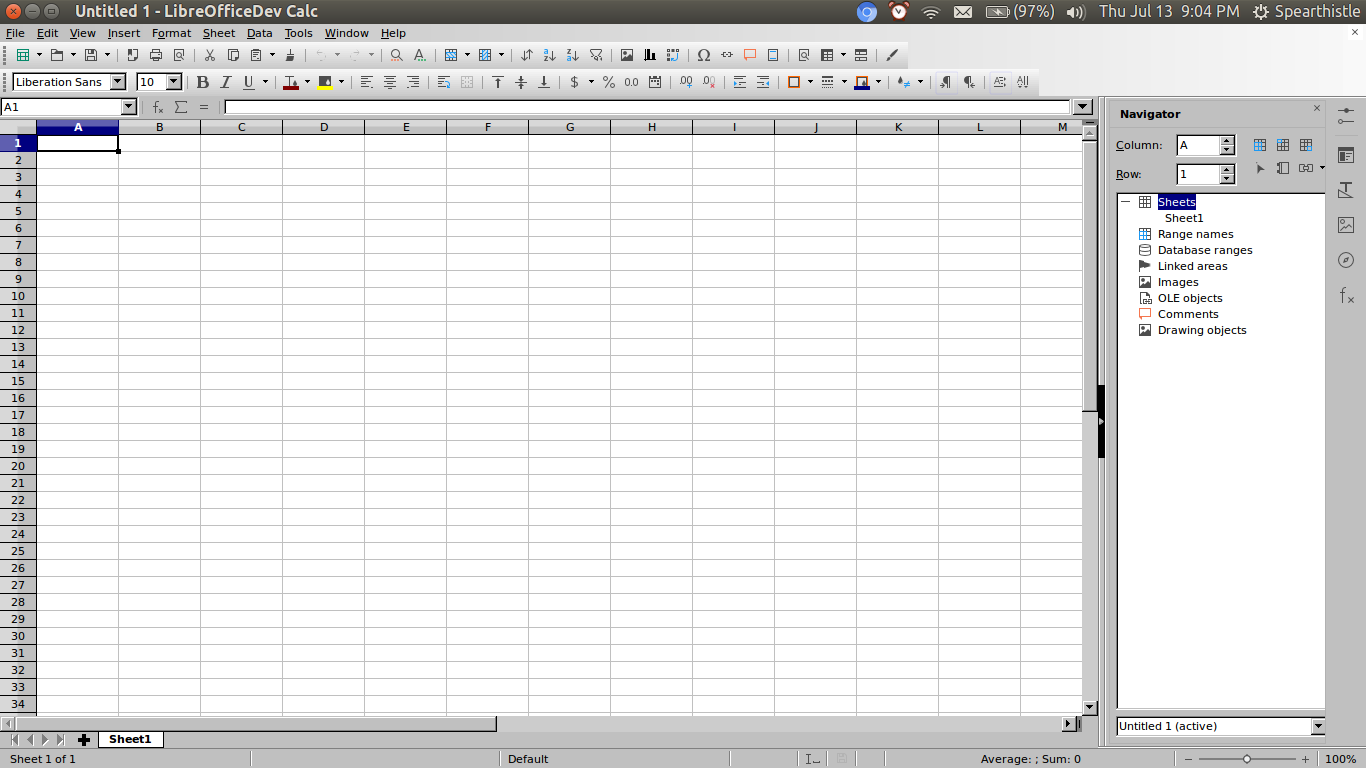Viewport: 1366px width, 768px height.
Task: Open the Tools menu
Action: pyautogui.click(x=298, y=33)
